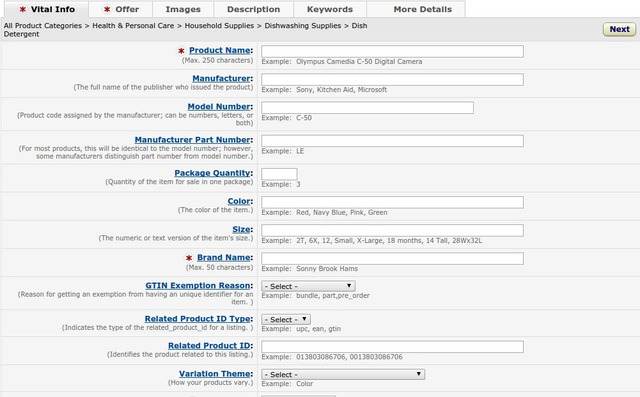Click the 'Health & Personal Care' breadcrumb text
The height and width of the screenshot is (397, 640).
point(133,26)
